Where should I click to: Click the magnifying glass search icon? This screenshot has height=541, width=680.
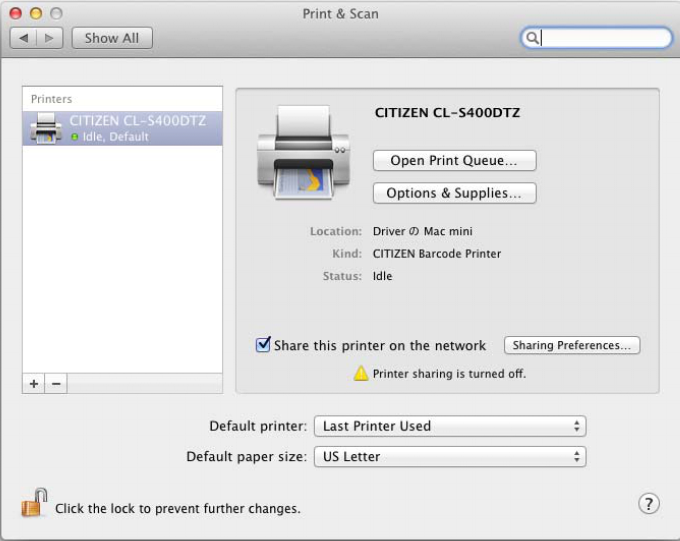pyautogui.click(x=532, y=38)
